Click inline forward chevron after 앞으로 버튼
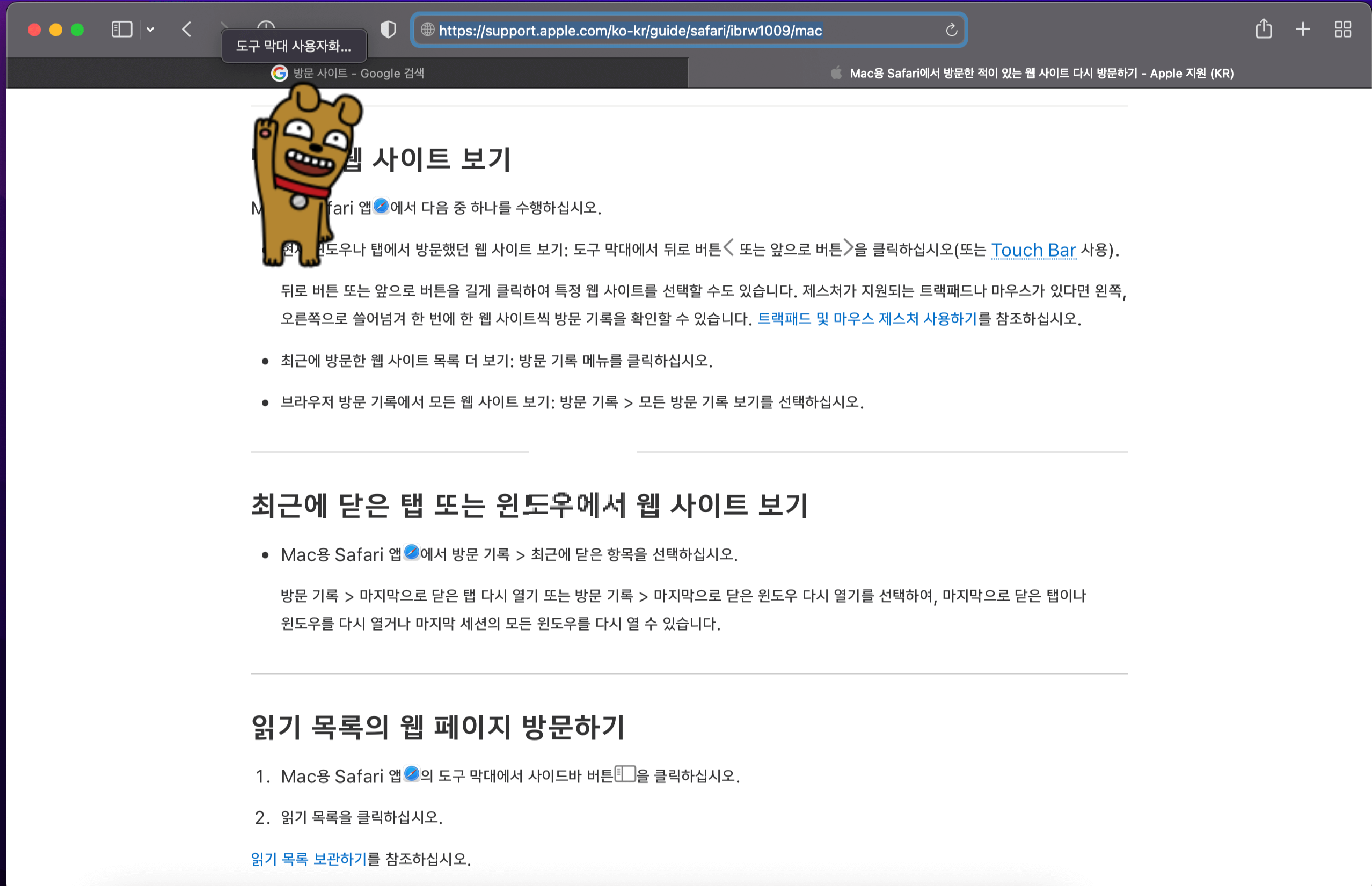 point(848,248)
